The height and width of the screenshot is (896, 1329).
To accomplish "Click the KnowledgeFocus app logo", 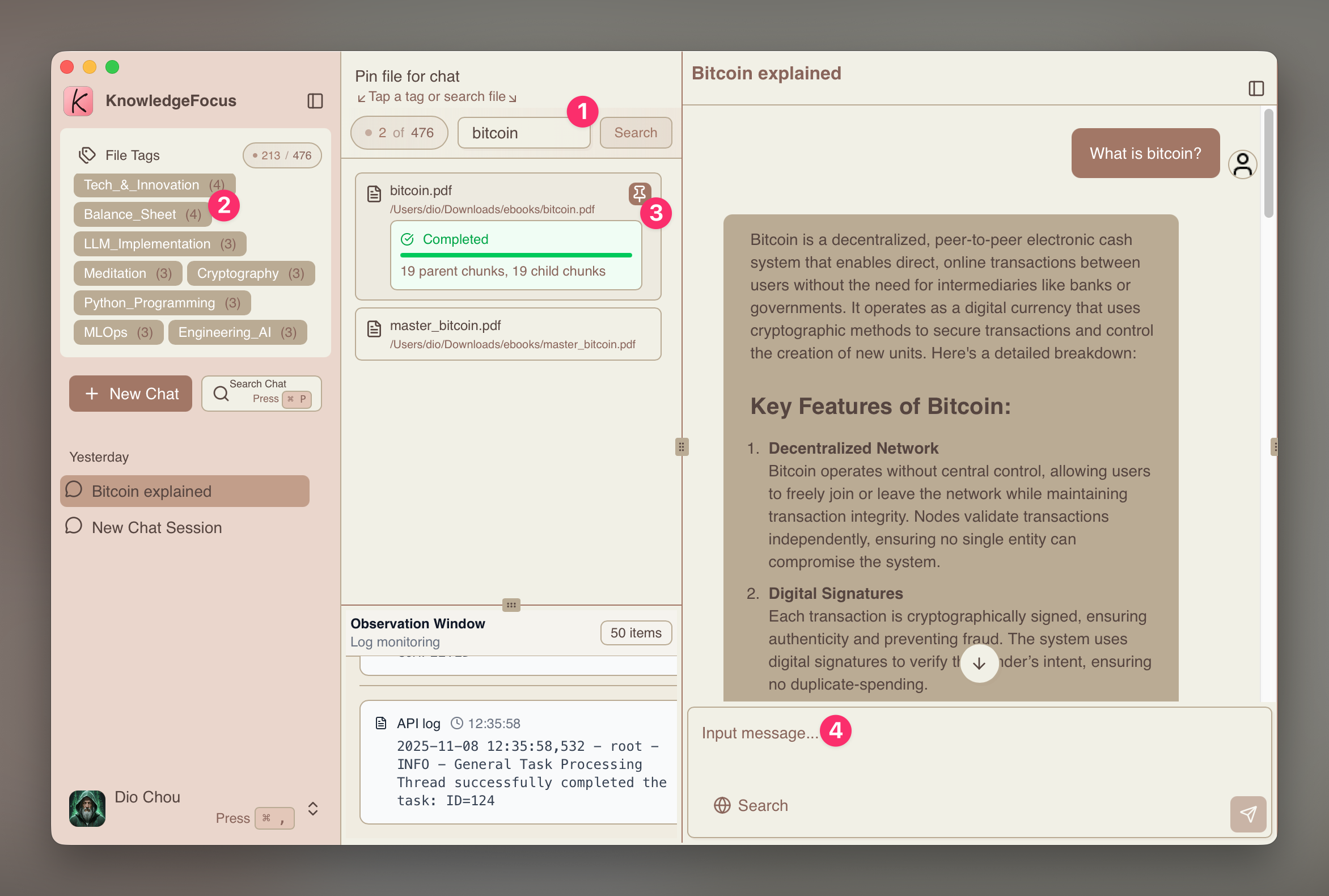I will tap(78, 101).
